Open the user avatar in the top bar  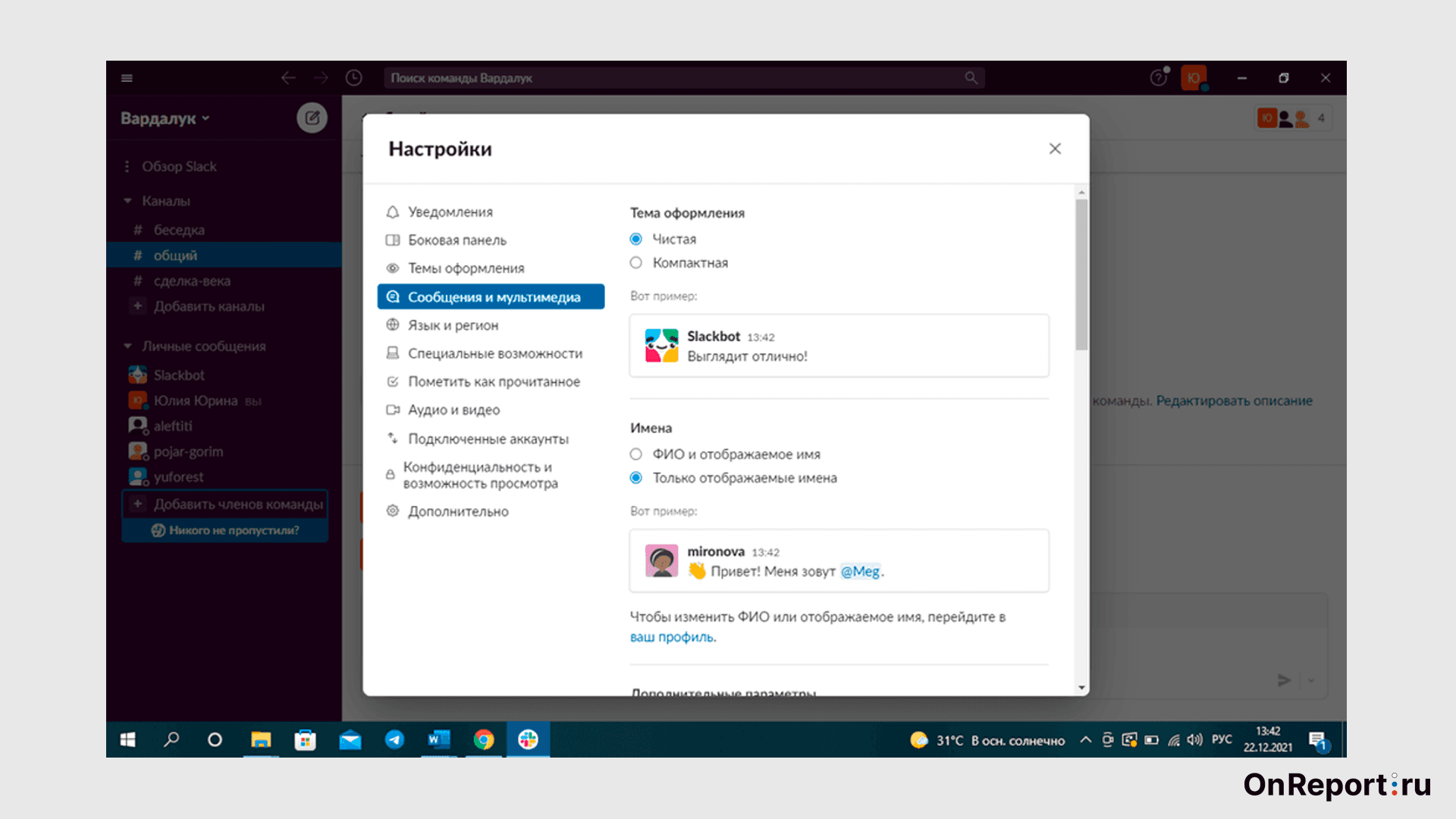tap(1194, 78)
